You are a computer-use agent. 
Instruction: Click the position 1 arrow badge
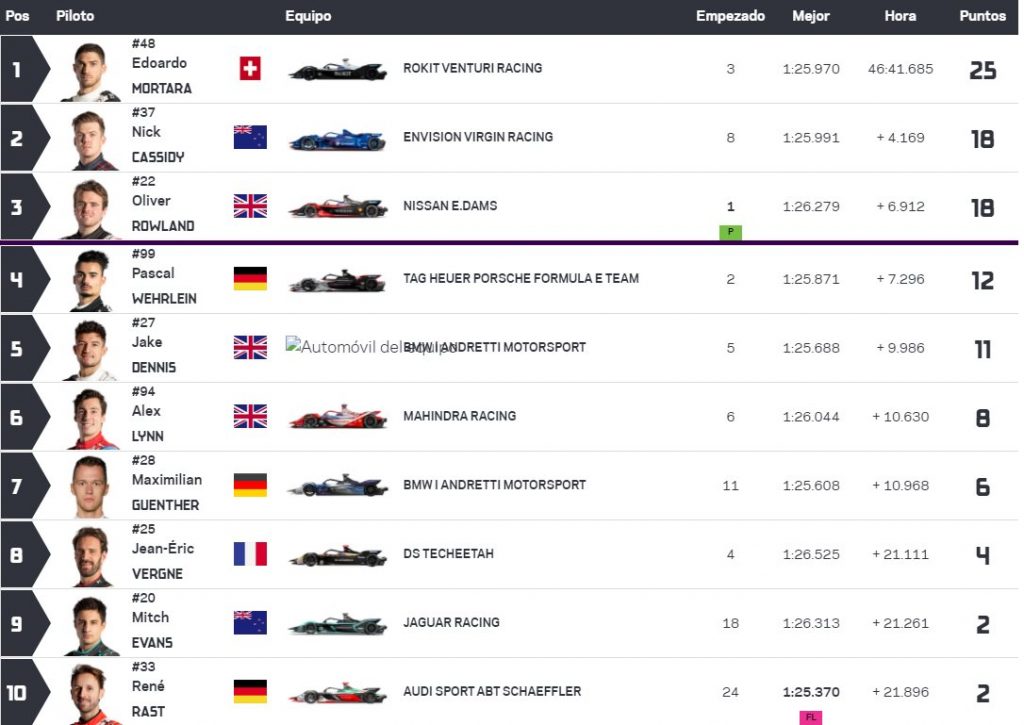25,69
